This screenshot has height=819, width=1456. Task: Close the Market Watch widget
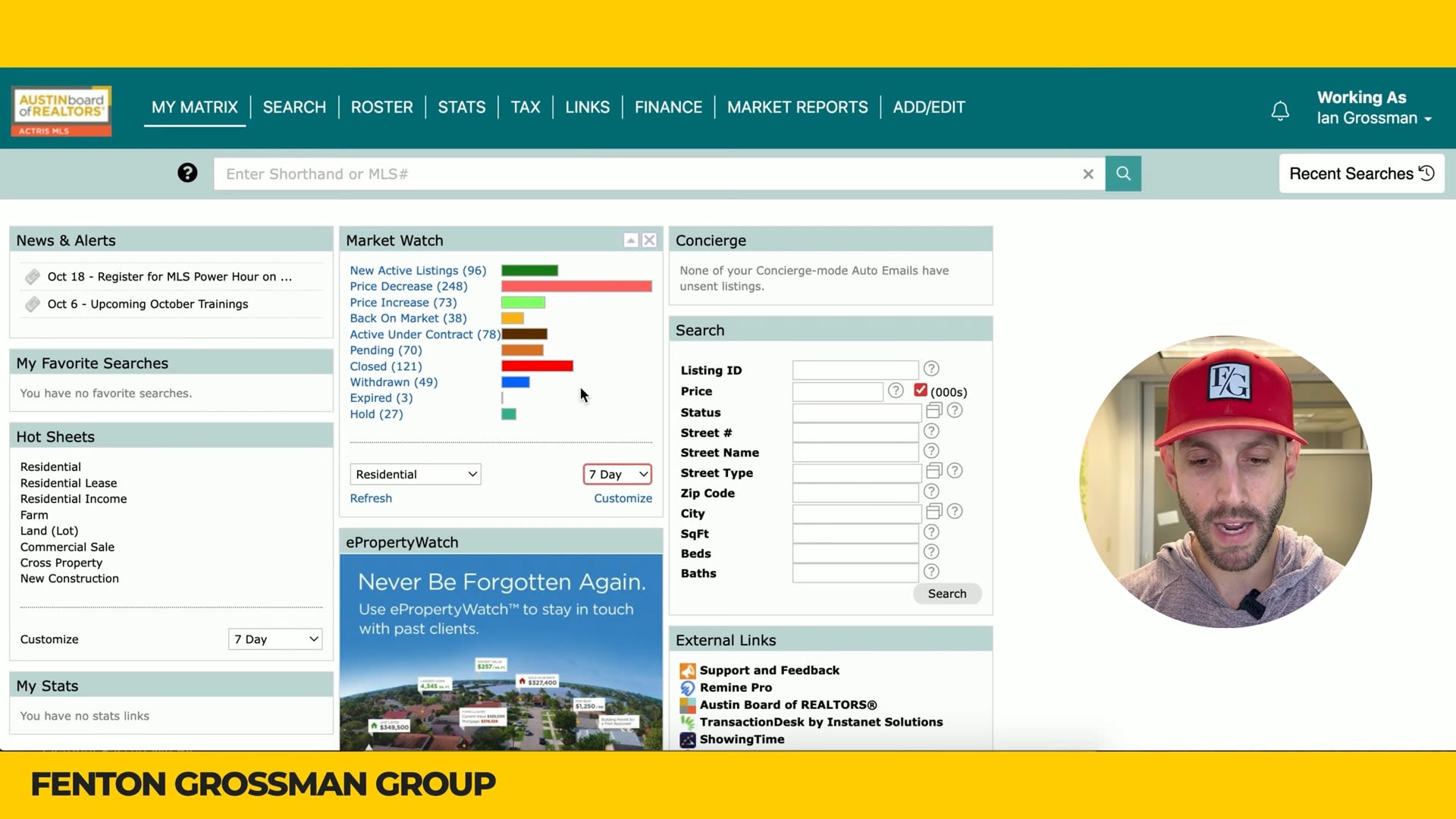coord(650,240)
